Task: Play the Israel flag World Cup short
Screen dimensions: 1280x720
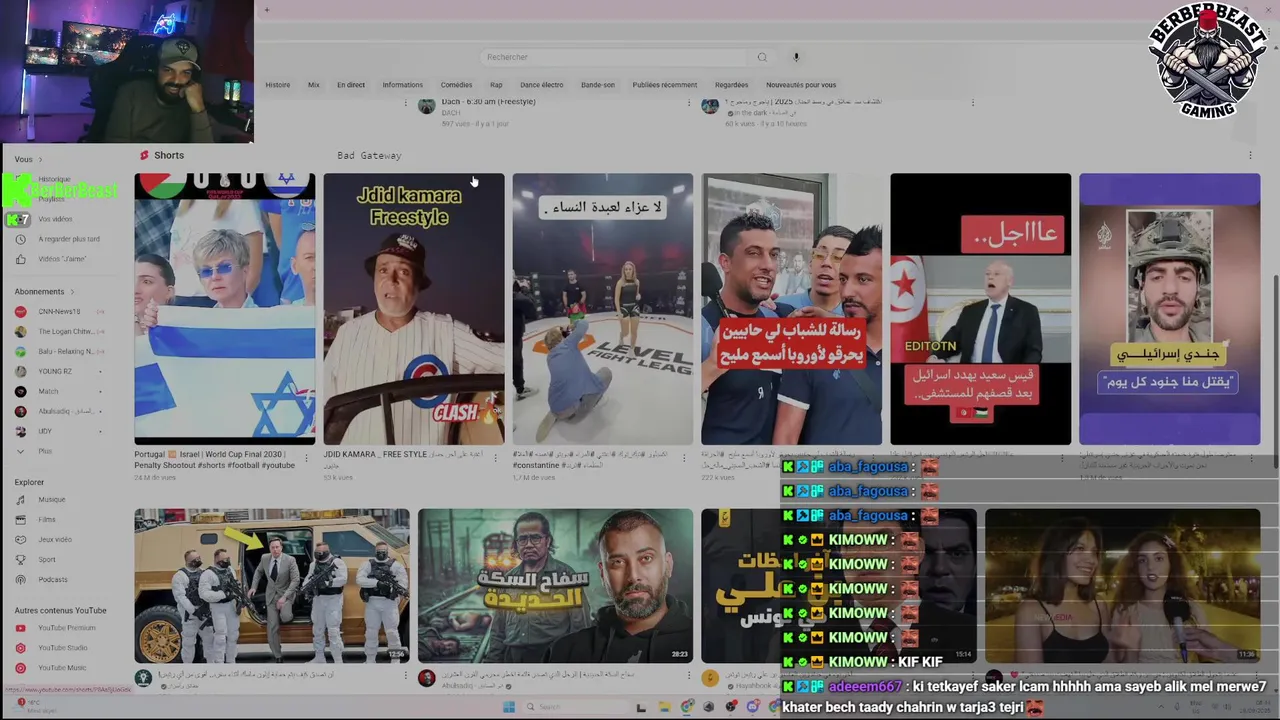Action: 225,309
